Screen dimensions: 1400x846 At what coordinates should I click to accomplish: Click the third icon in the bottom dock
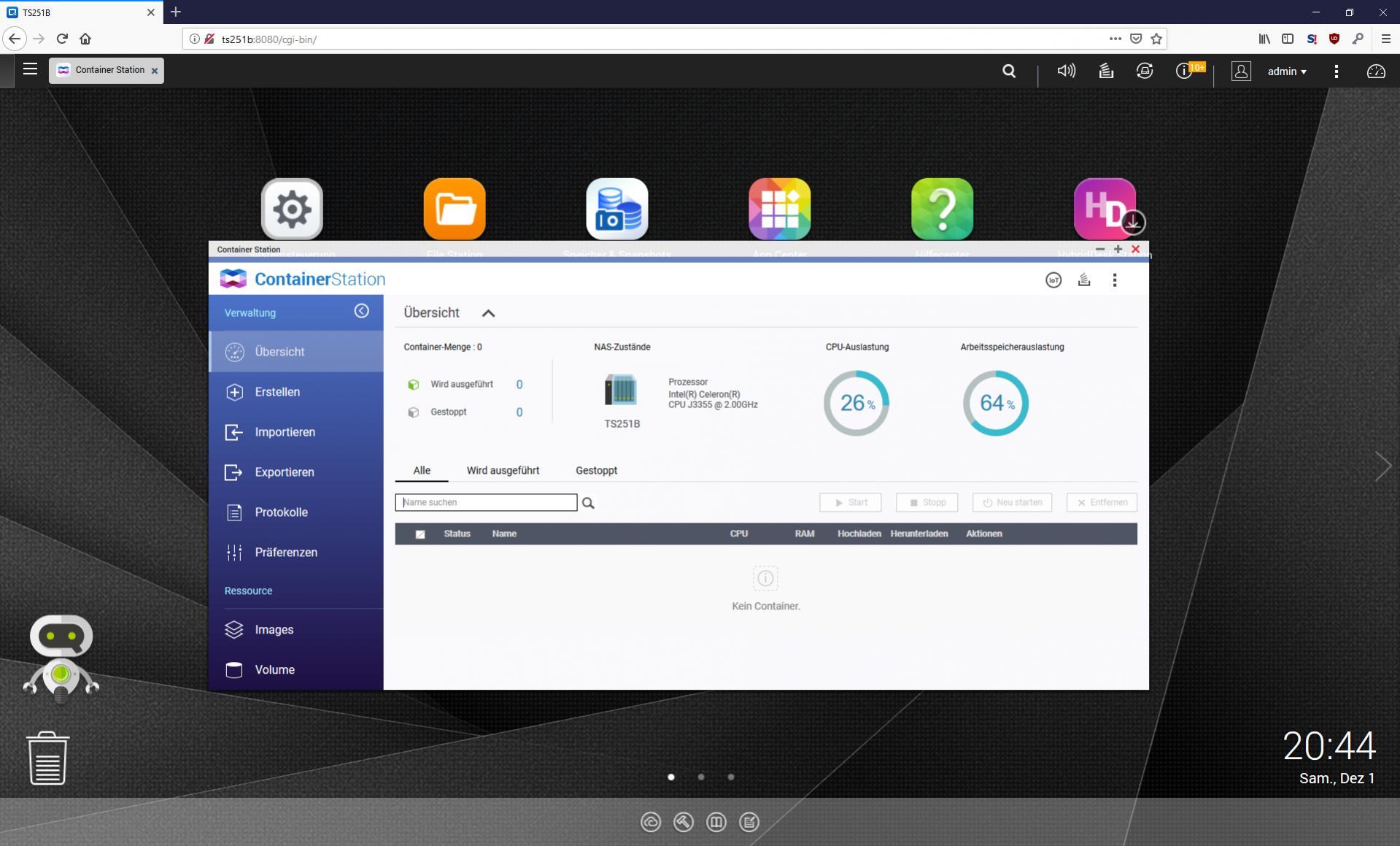716,822
